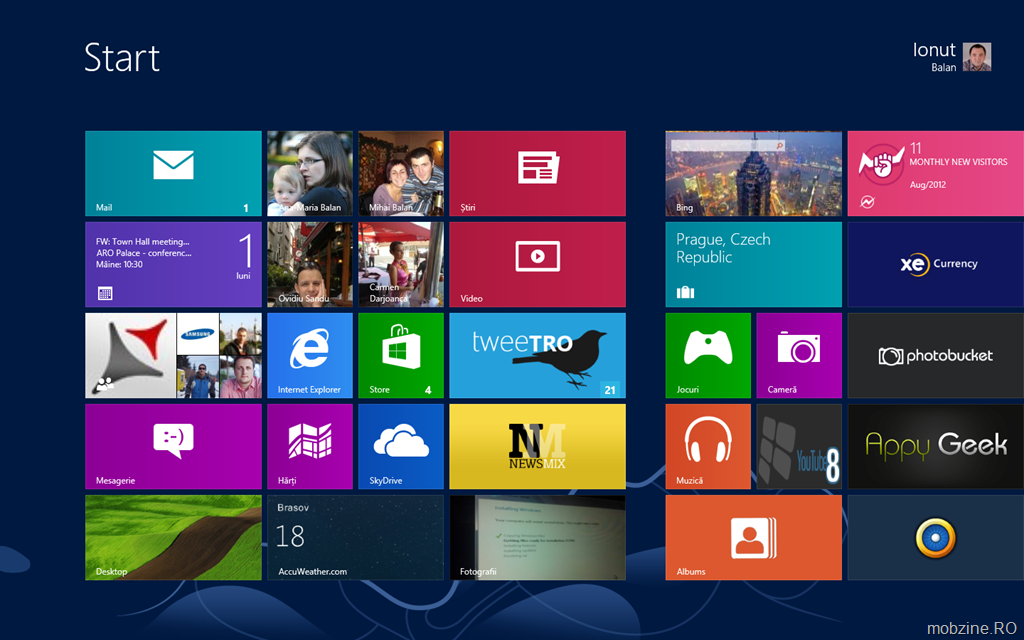Open the Albums tile
Screen dimensions: 1024x640
[754, 537]
